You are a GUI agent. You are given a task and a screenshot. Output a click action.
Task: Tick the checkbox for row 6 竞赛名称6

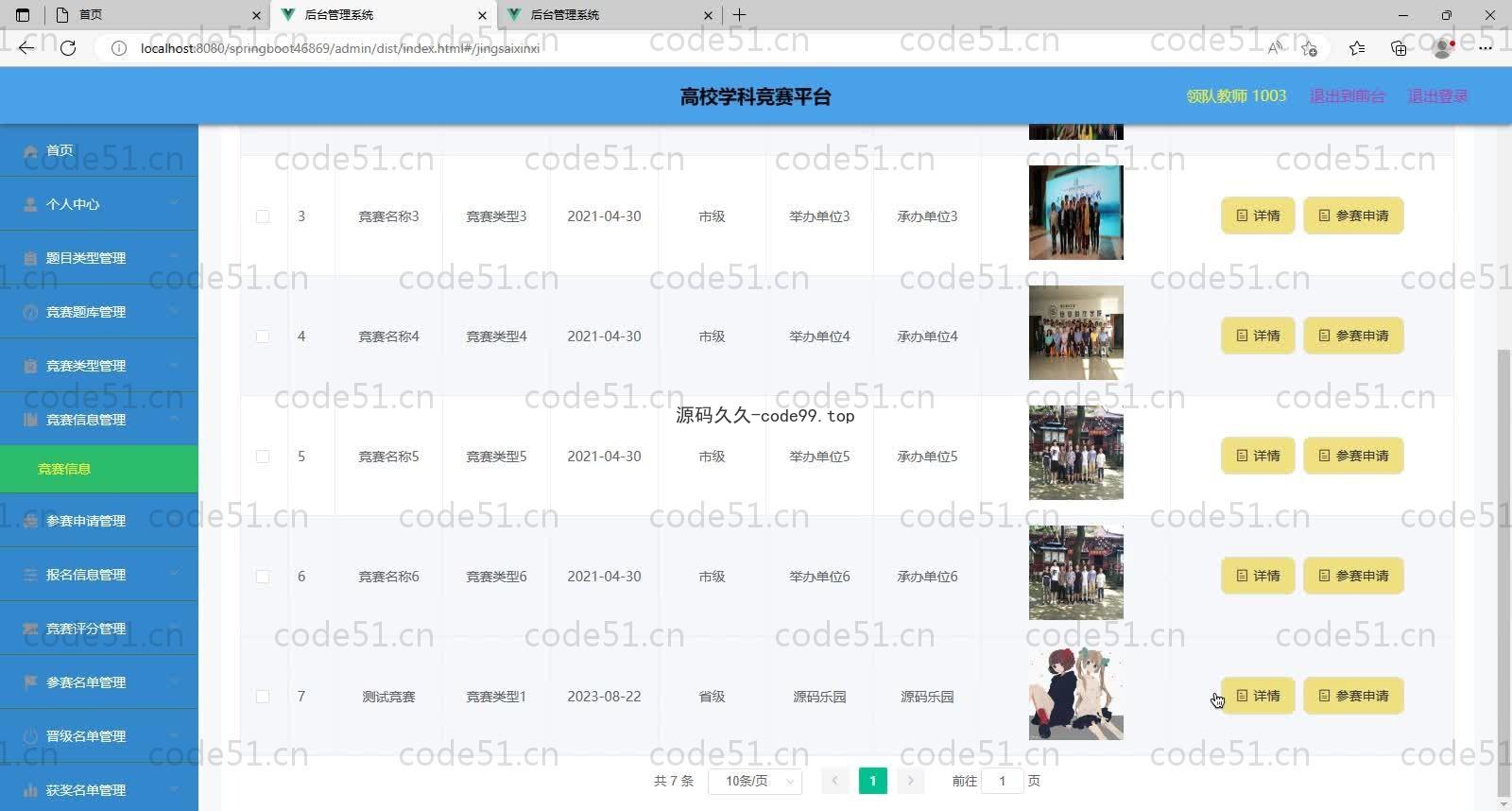(x=263, y=577)
